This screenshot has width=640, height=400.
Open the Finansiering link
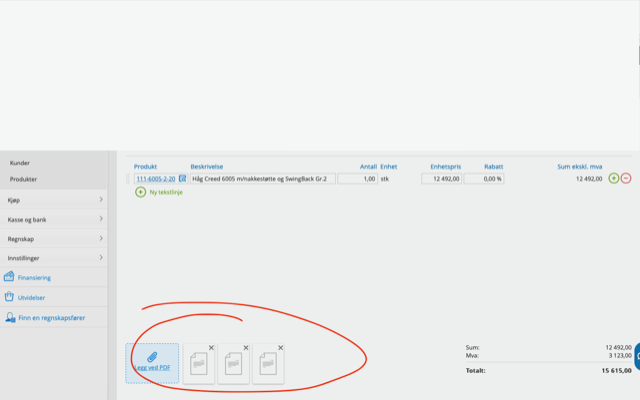coord(34,278)
